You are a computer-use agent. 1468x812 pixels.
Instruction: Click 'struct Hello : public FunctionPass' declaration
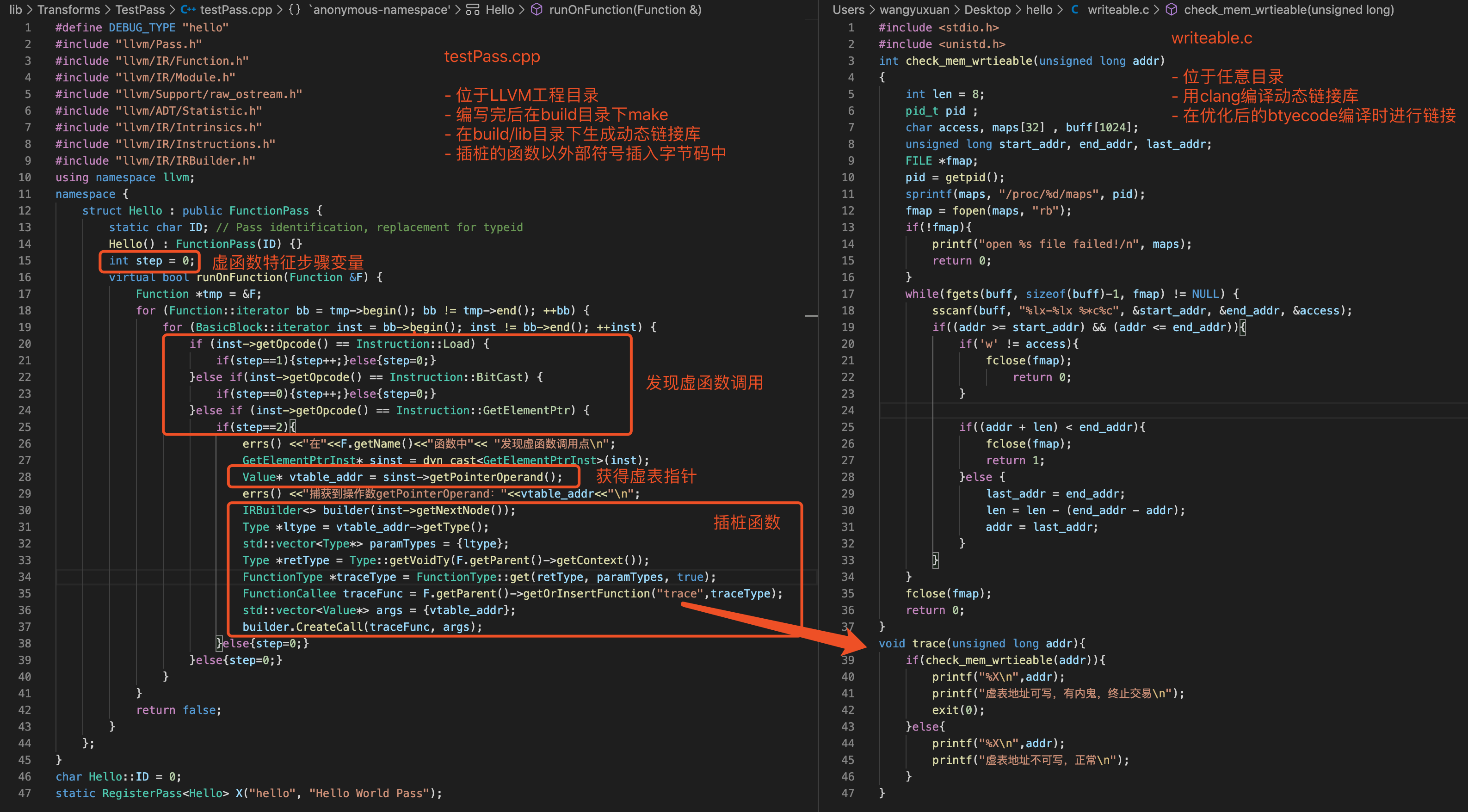pyautogui.click(x=202, y=211)
